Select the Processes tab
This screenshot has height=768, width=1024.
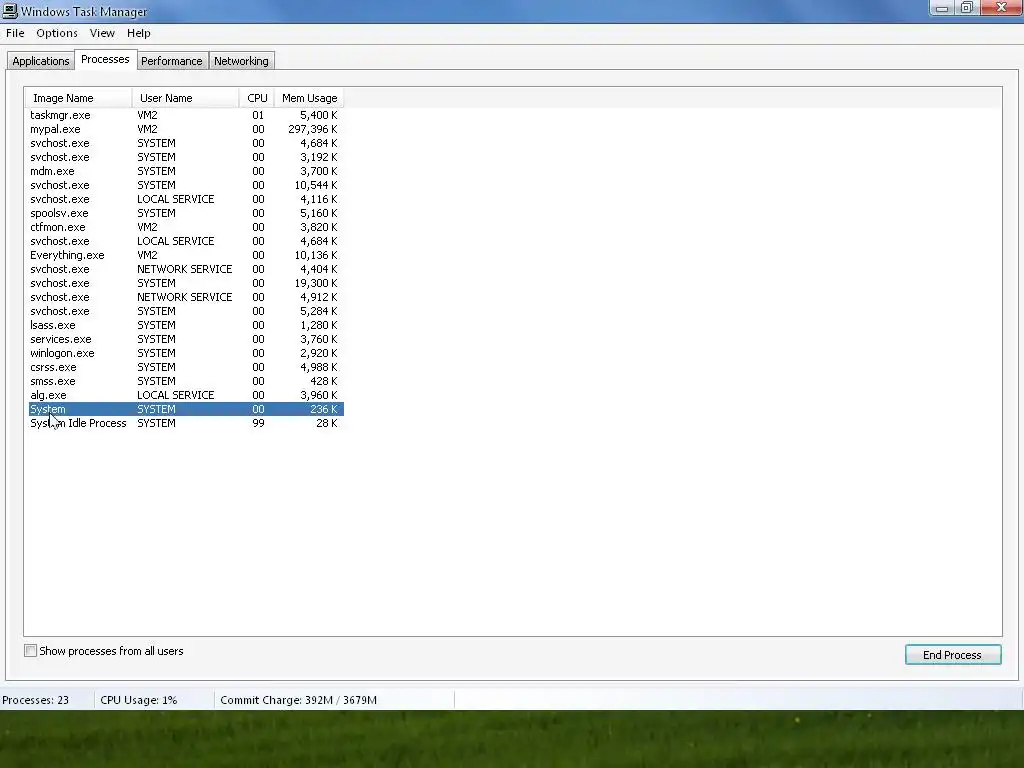(x=105, y=59)
